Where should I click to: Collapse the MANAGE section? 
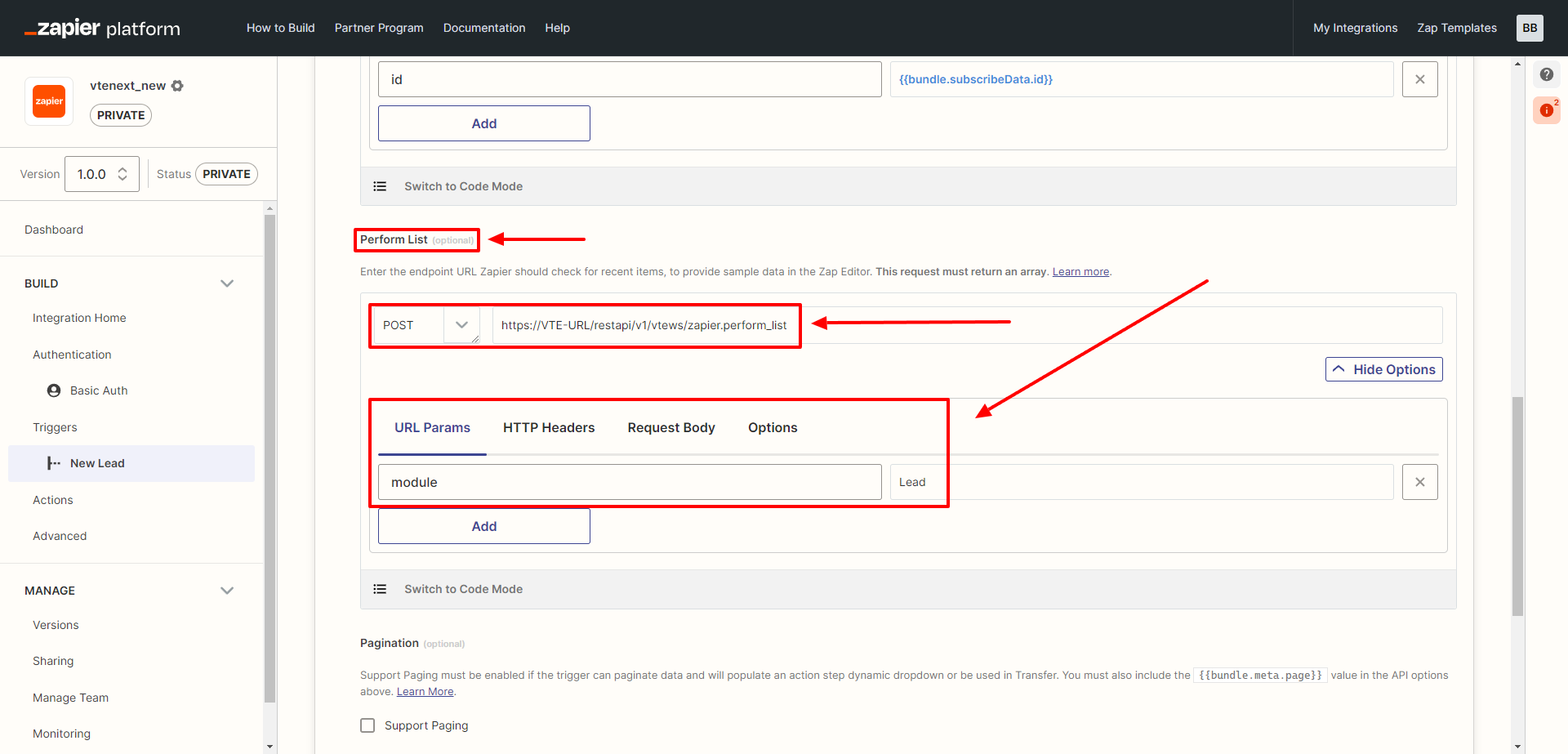tap(227, 591)
